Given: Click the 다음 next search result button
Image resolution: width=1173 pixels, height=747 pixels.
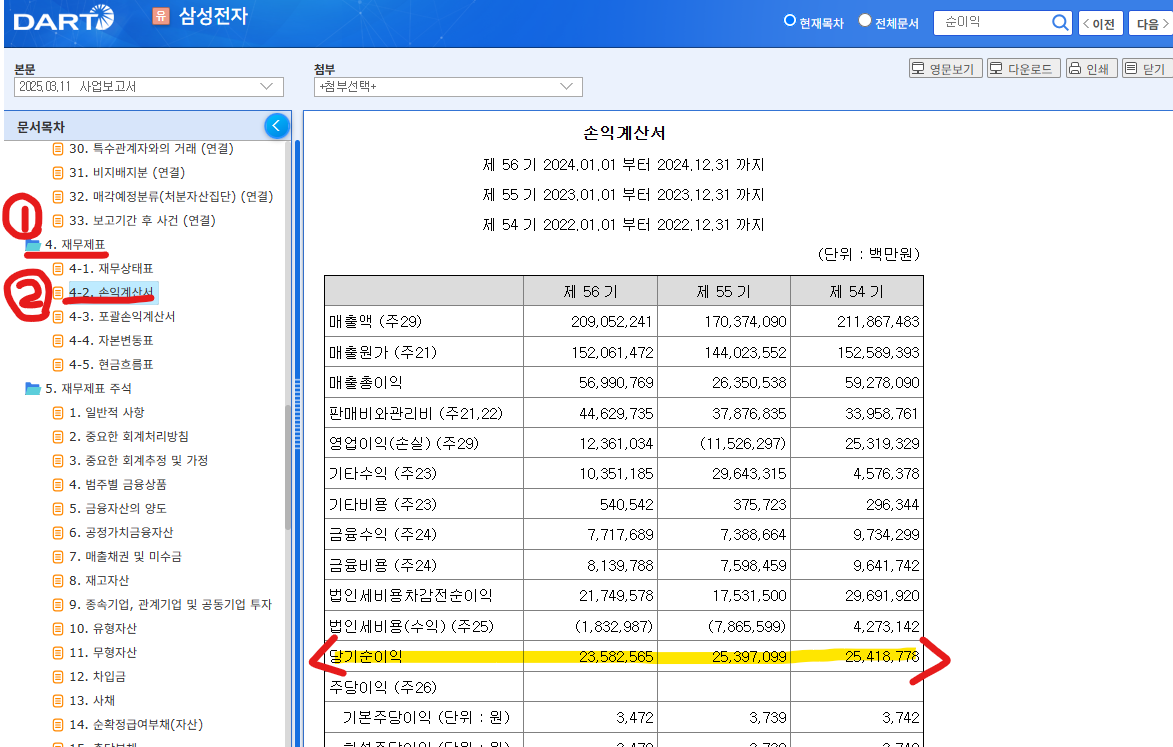Looking at the screenshot, I should (x=1150, y=22).
